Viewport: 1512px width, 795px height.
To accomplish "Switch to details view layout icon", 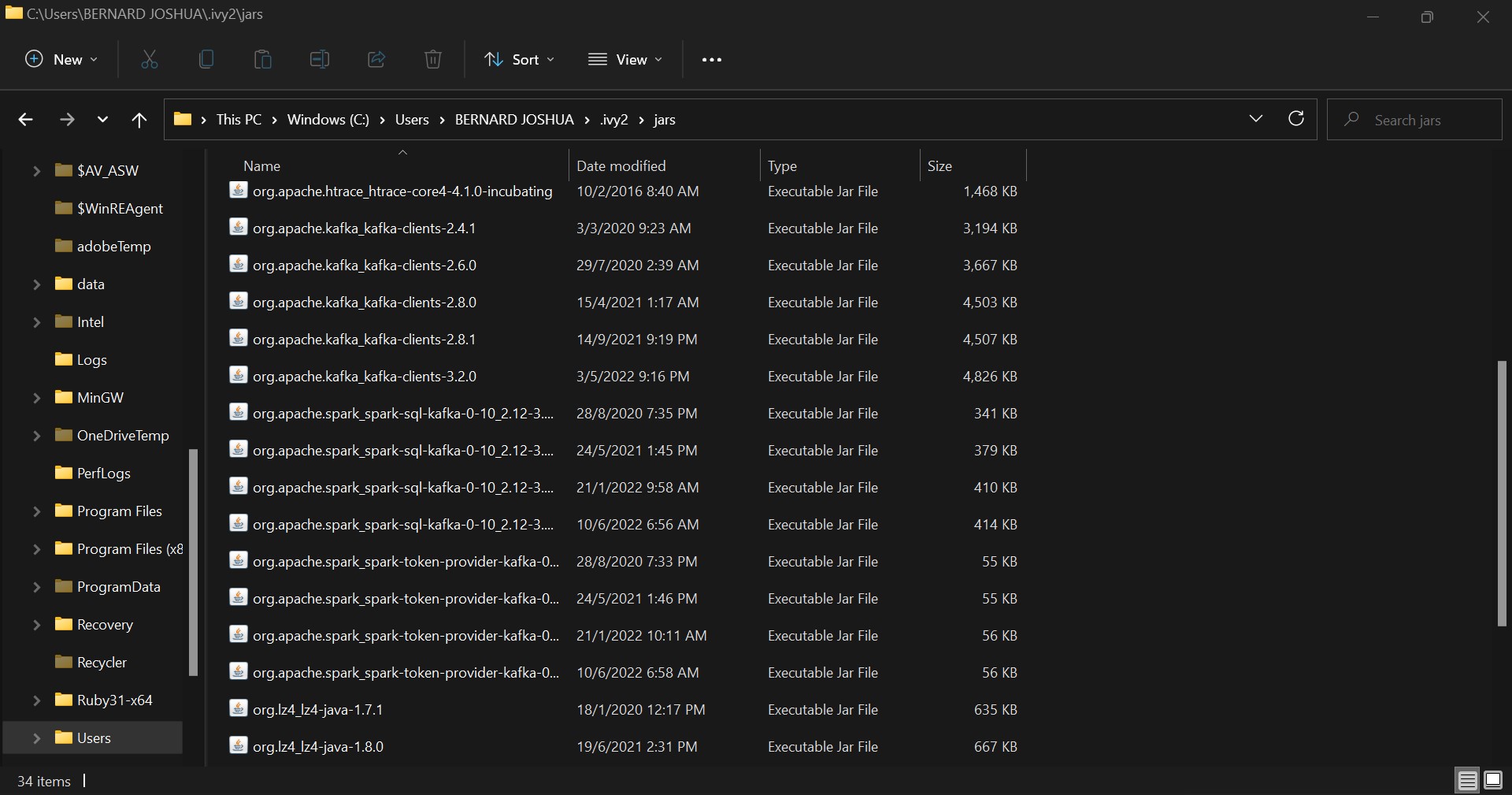I will coord(1468,780).
